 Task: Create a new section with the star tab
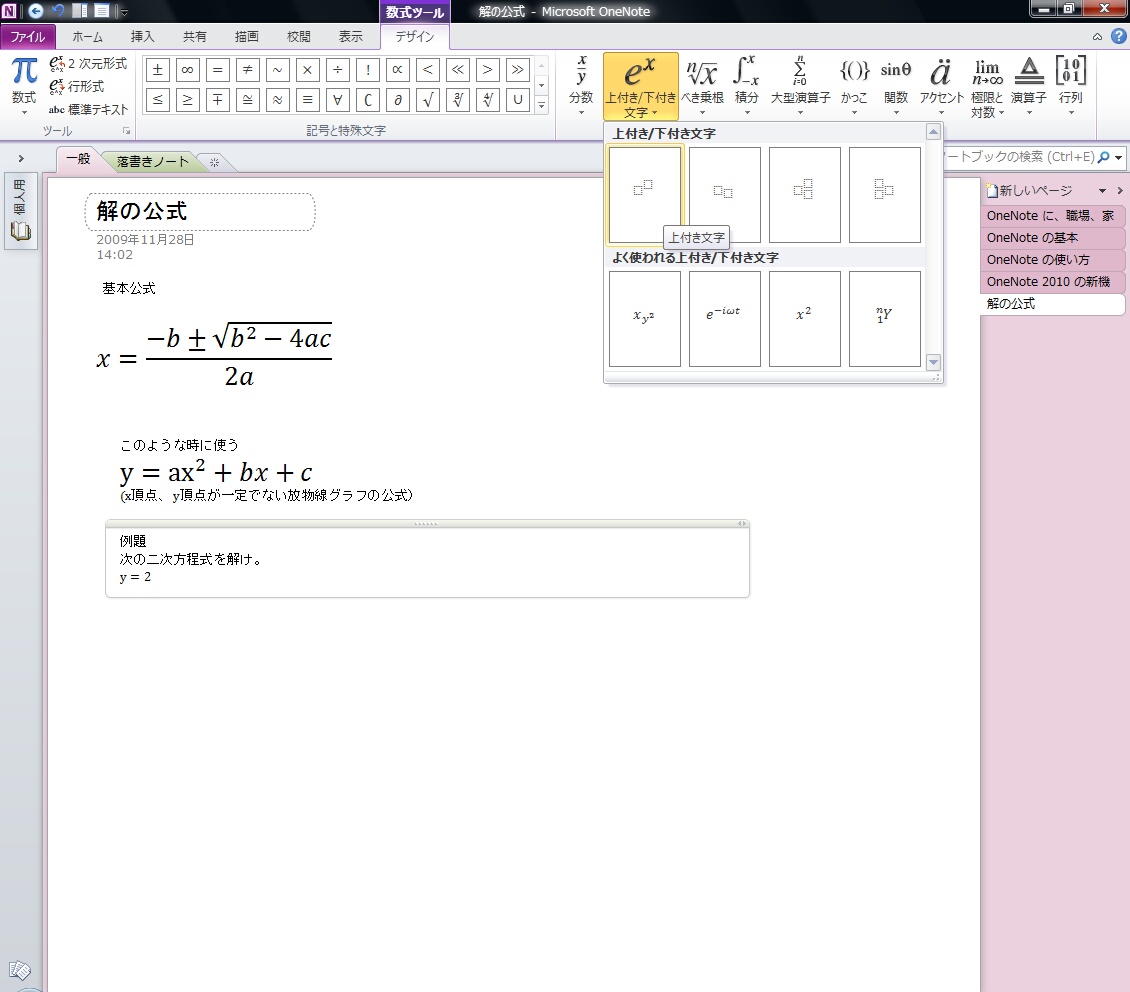click(x=214, y=162)
